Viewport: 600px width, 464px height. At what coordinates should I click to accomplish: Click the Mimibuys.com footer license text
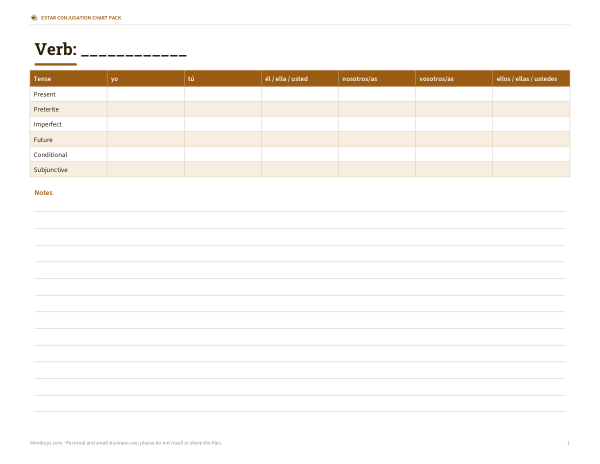(126, 443)
